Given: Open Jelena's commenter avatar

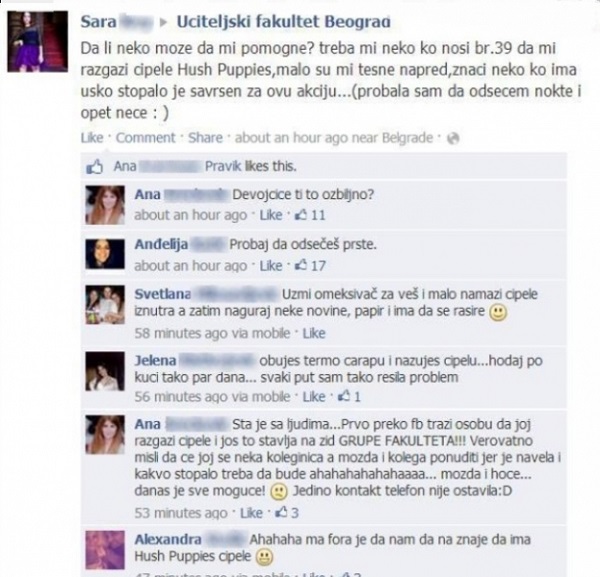Looking at the screenshot, I should tap(105, 371).
